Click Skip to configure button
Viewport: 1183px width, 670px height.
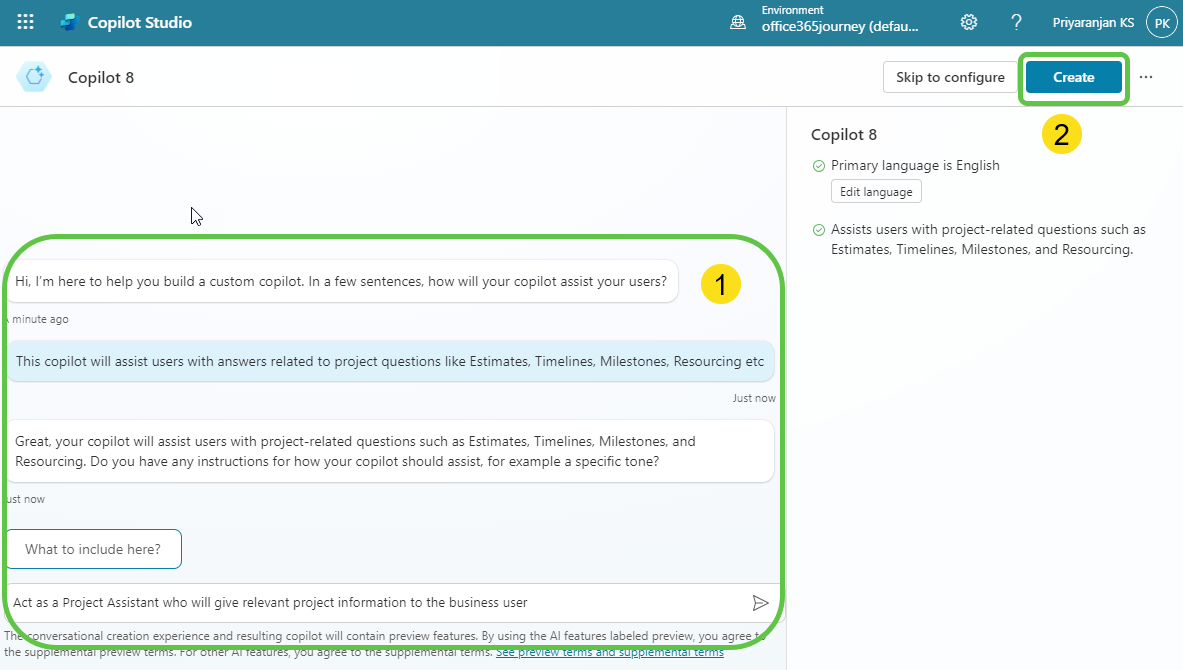(x=949, y=77)
